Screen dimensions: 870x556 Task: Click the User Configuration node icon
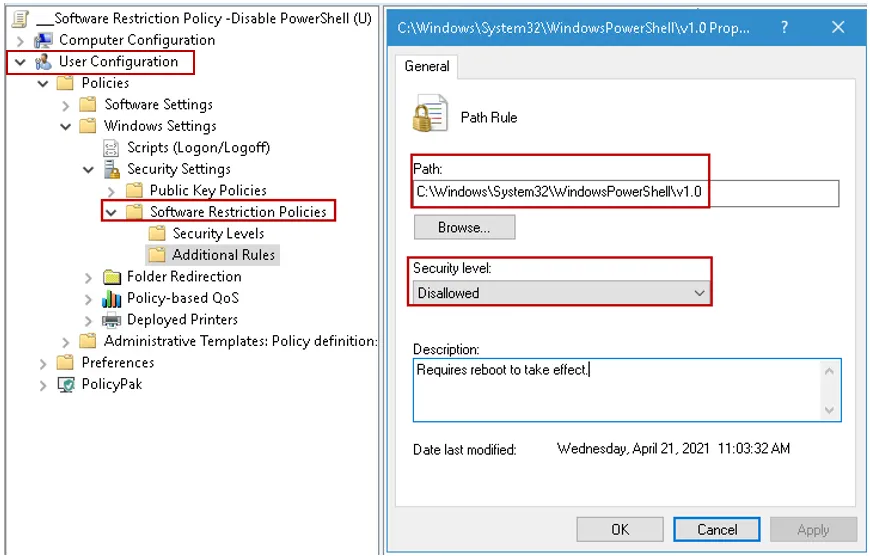click(x=43, y=62)
